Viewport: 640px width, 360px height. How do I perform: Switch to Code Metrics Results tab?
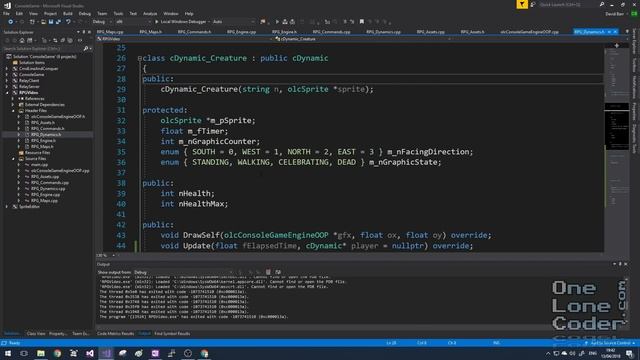tap(116, 334)
